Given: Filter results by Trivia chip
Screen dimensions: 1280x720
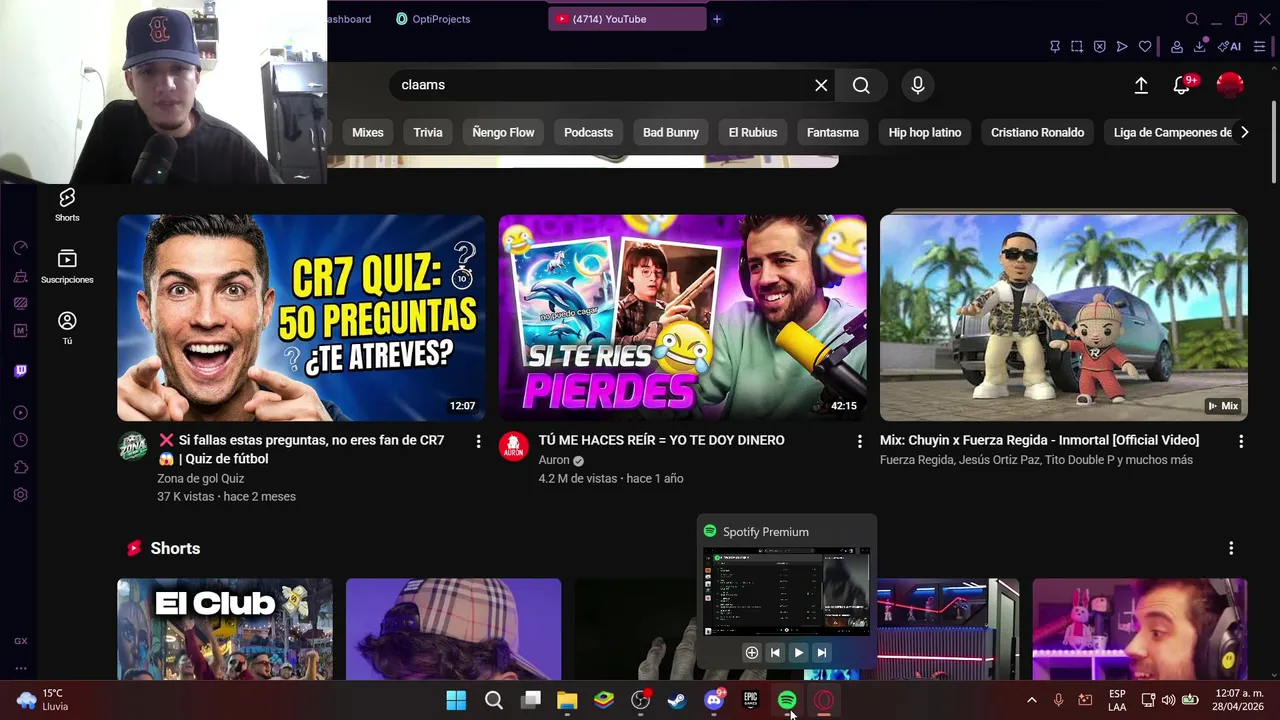Looking at the screenshot, I should coord(428,132).
